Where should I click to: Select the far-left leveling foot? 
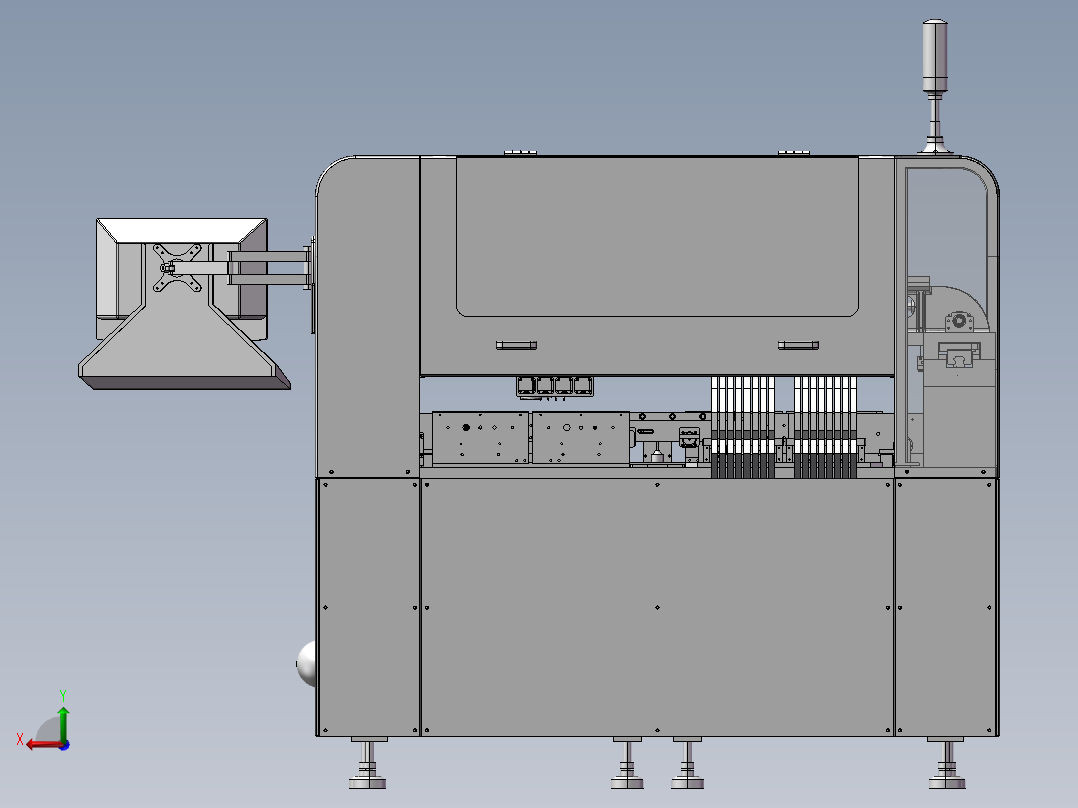tap(368, 763)
